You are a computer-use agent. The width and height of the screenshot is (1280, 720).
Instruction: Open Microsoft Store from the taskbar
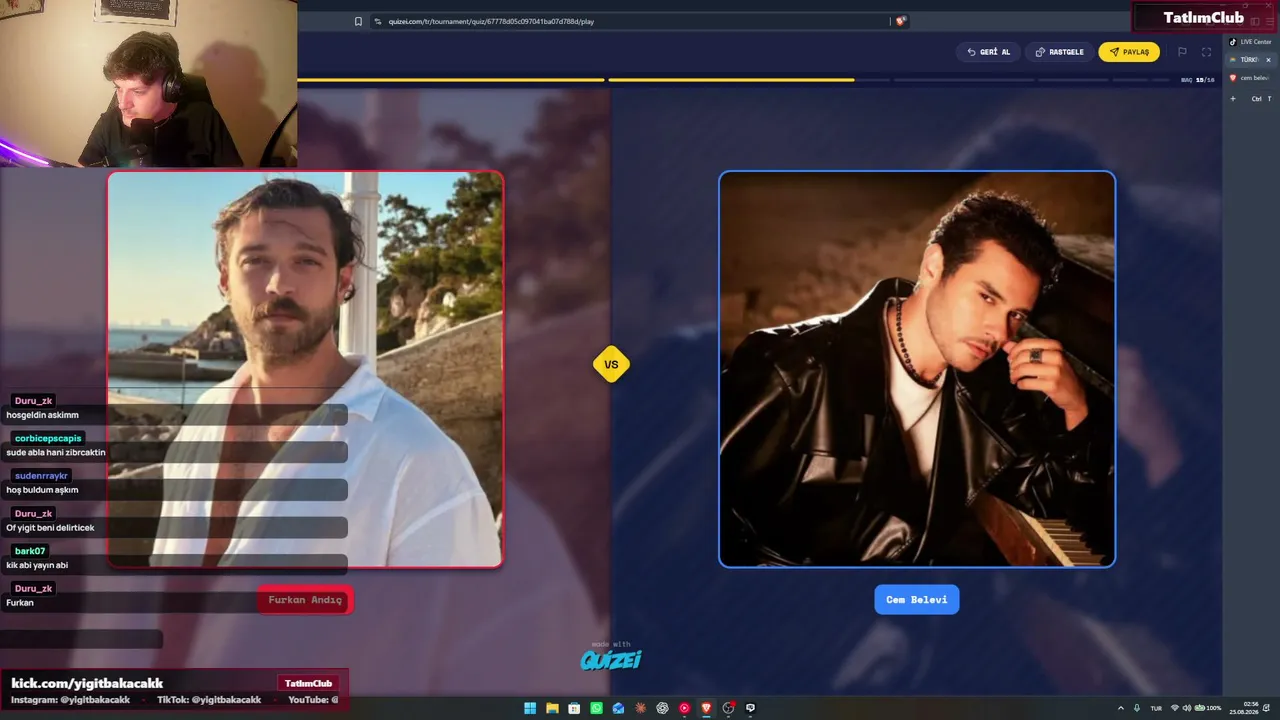point(574,708)
